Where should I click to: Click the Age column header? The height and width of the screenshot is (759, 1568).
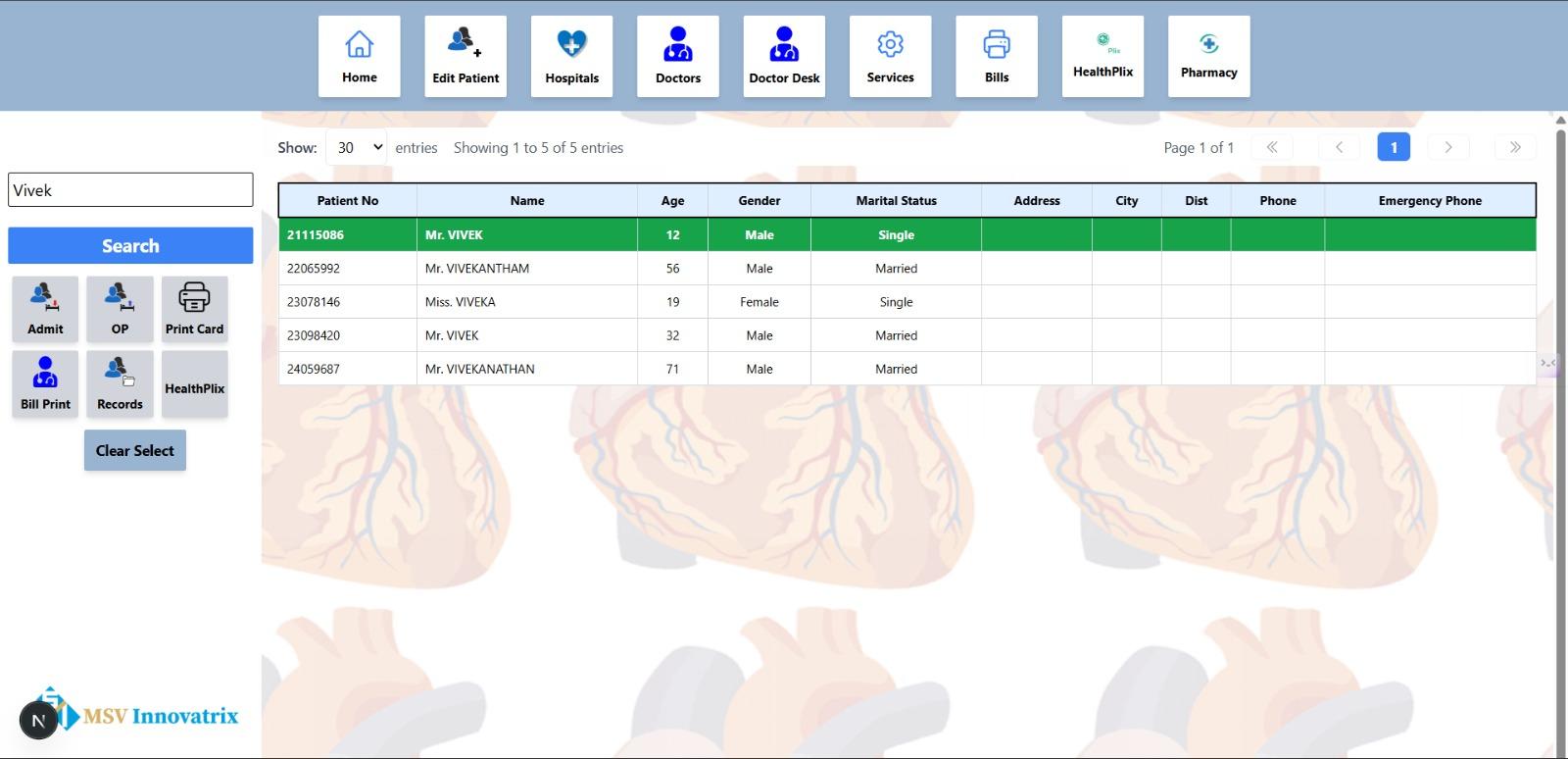pos(672,200)
